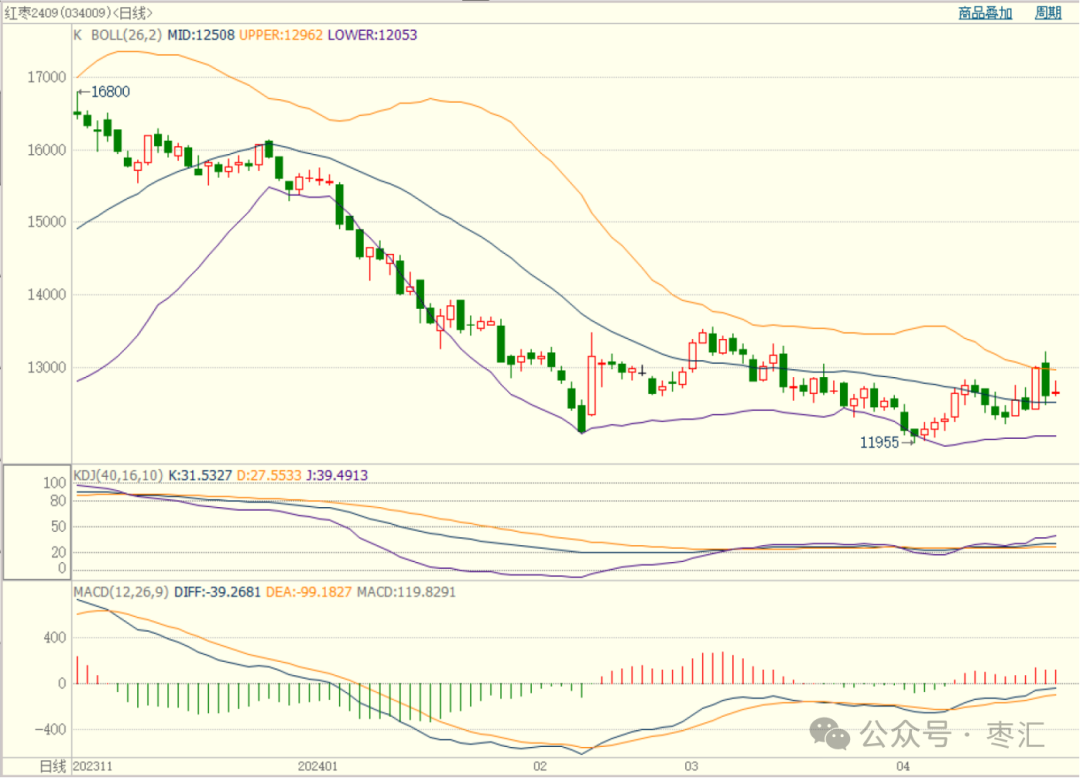
Task: Select the chart title 红枣2409(034009)<日线>
Action: tap(79, 12)
